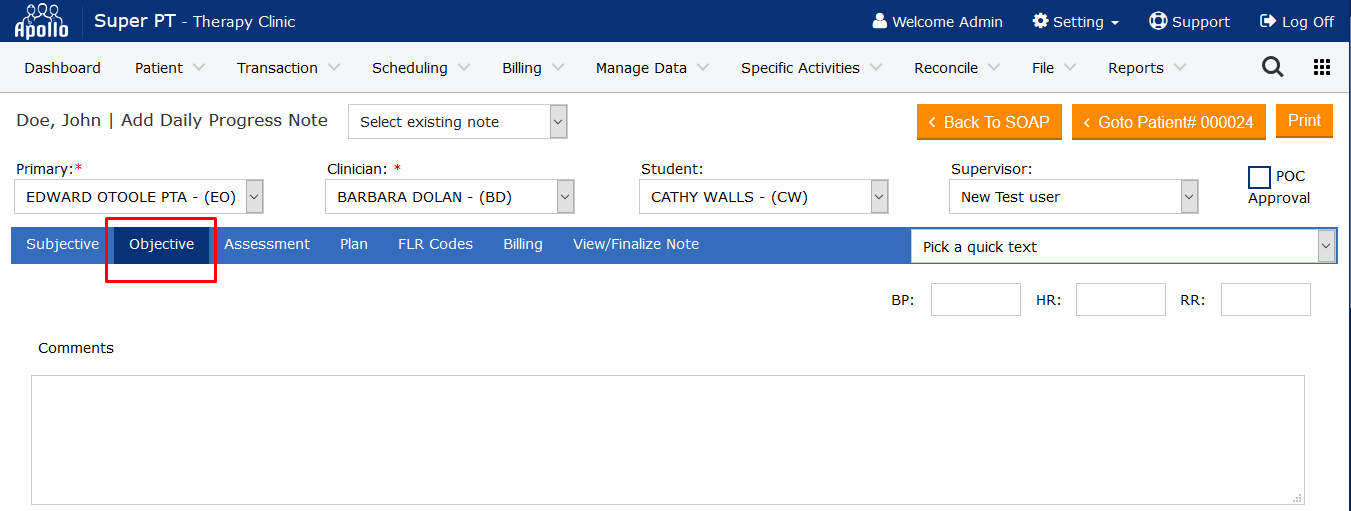
Task: Open the search magnifier icon
Action: pyautogui.click(x=1272, y=67)
